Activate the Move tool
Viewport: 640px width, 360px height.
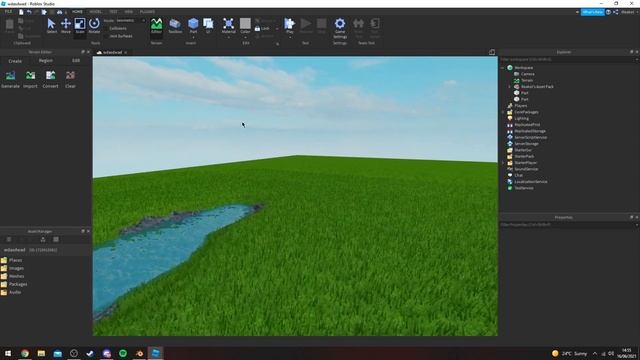[66, 26]
